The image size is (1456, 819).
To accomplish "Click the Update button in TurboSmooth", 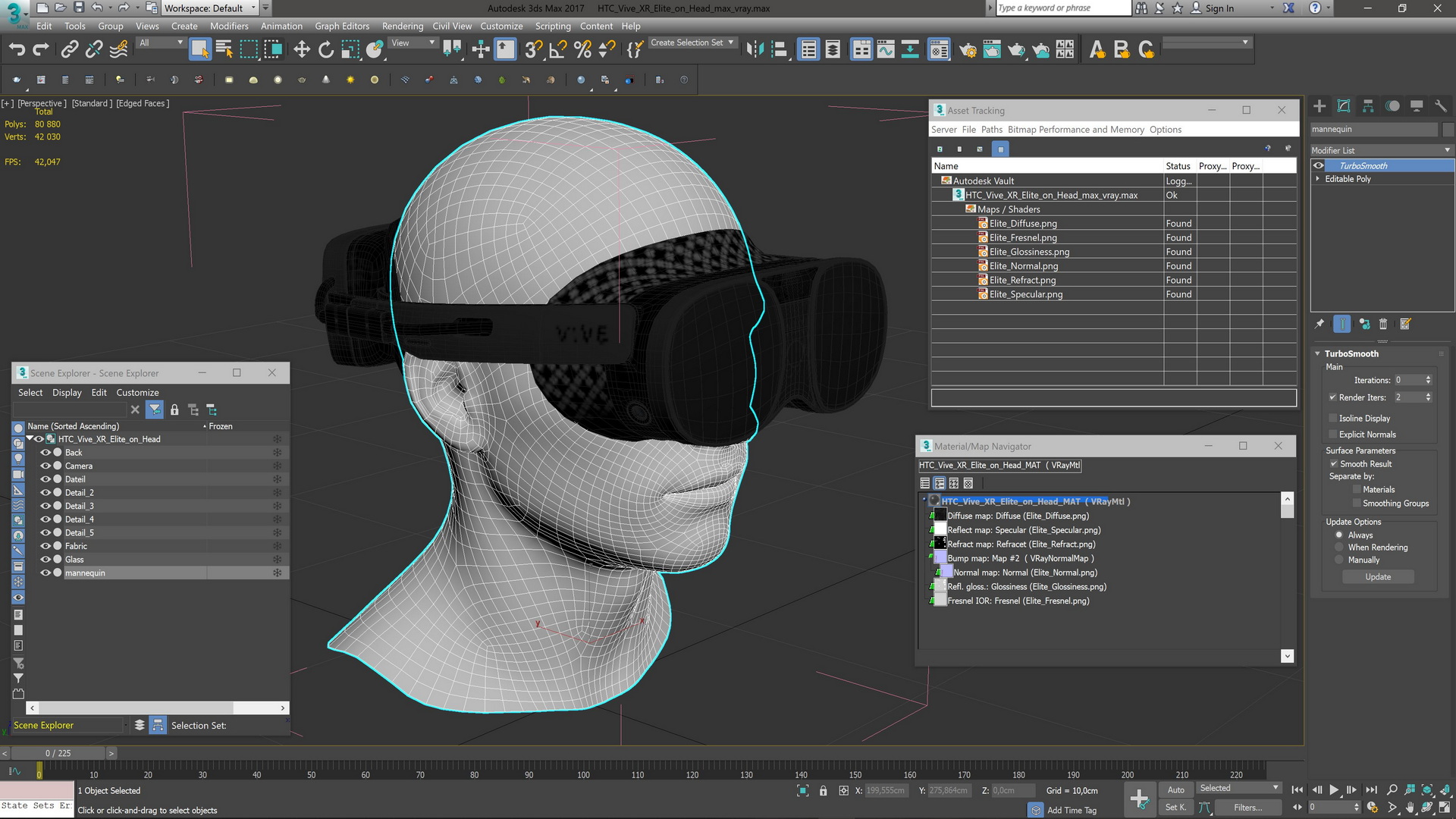I will point(1378,577).
